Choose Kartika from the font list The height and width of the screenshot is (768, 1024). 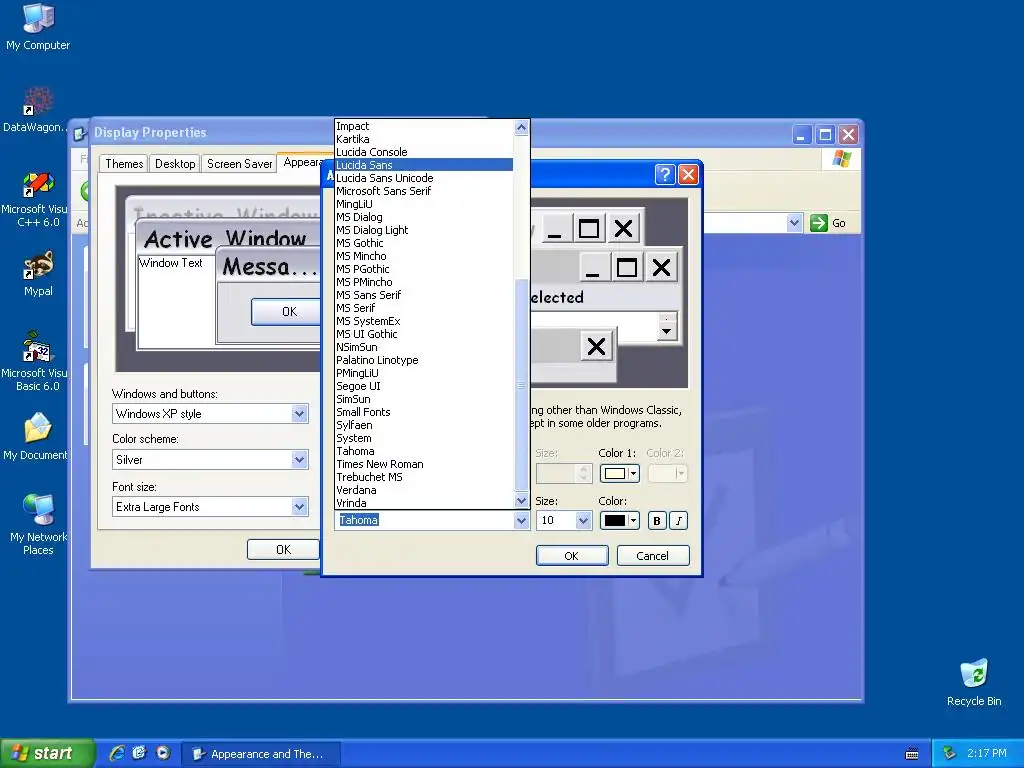[424, 139]
